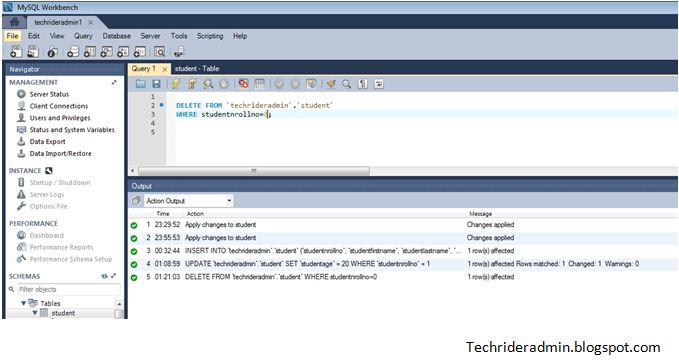Click the query editor horizontal scrollbar
679x360 pixels.
pos(254,171)
